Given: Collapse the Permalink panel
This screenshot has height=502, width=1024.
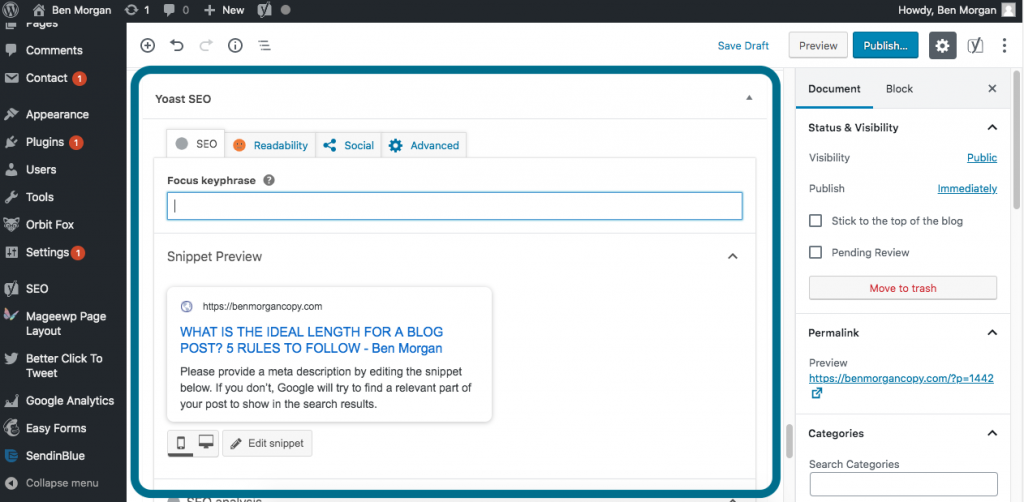Looking at the screenshot, I should point(992,332).
